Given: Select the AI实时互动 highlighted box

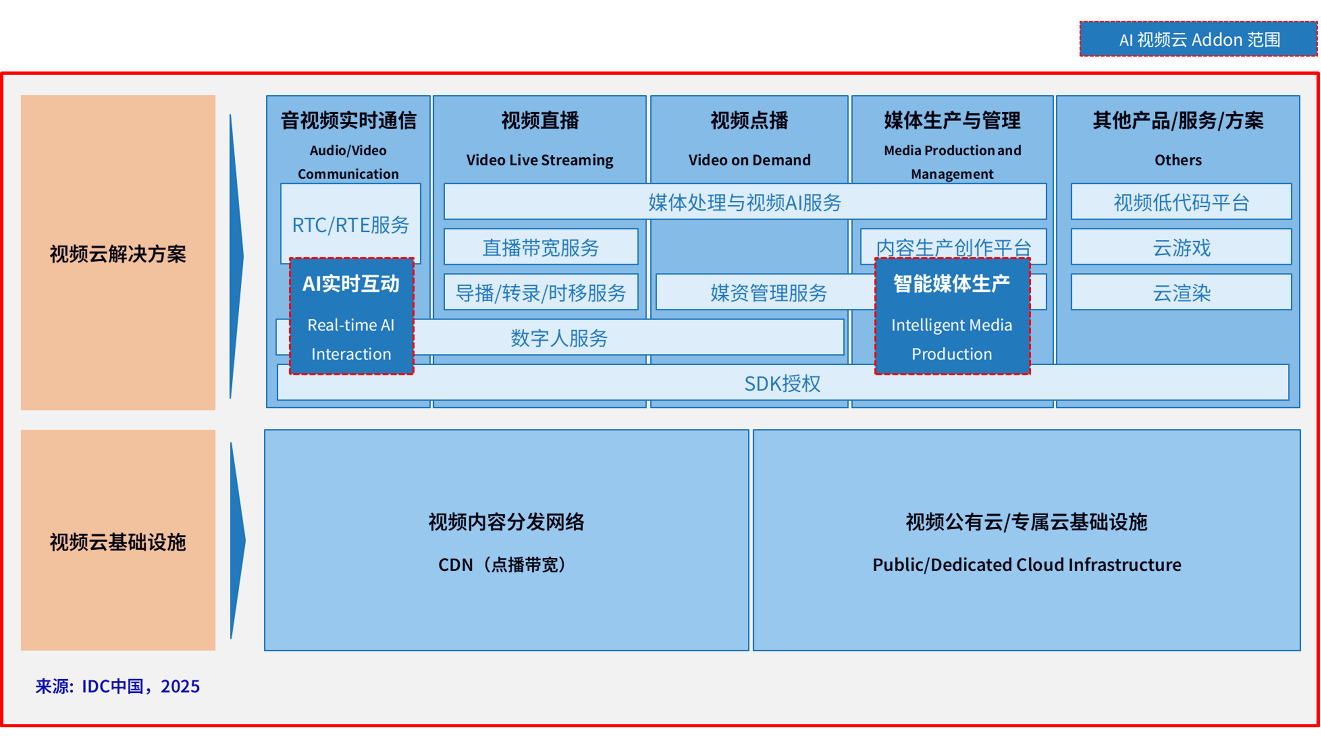Looking at the screenshot, I should tap(351, 316).
